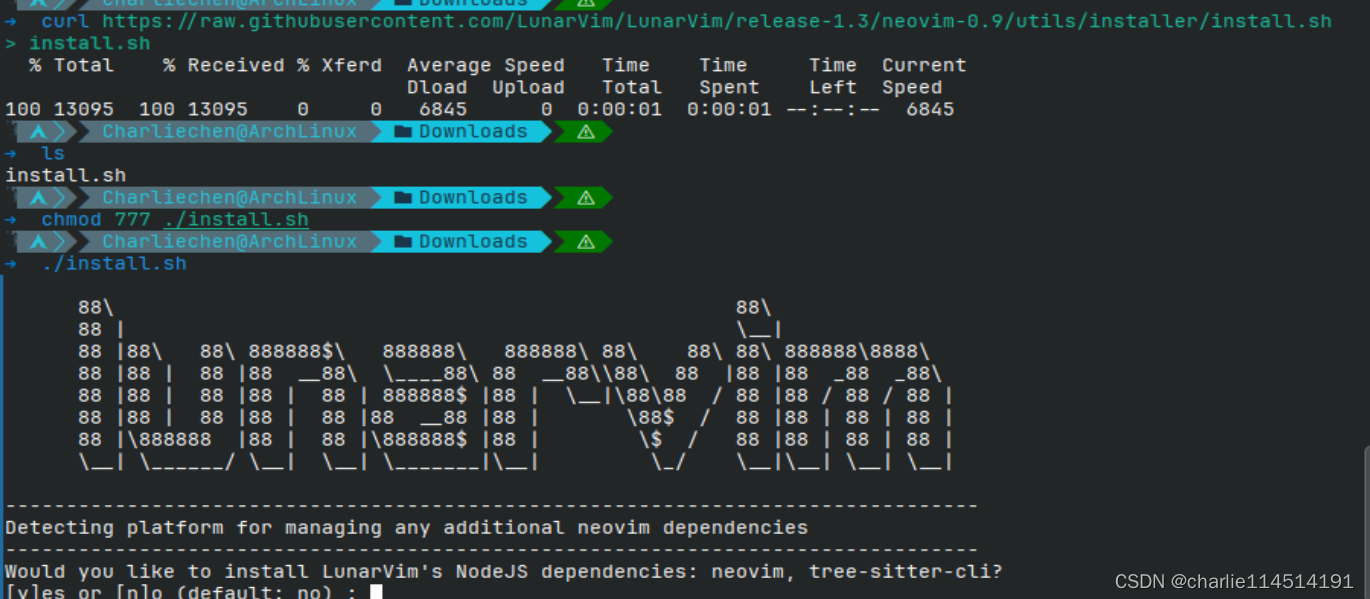Image resolution: width=1370 pixels, height=599 pixels.
Task: Click the folder icon in the prompt above ./install.sh command
Action: pyautogui.click(x=403, y=242)
